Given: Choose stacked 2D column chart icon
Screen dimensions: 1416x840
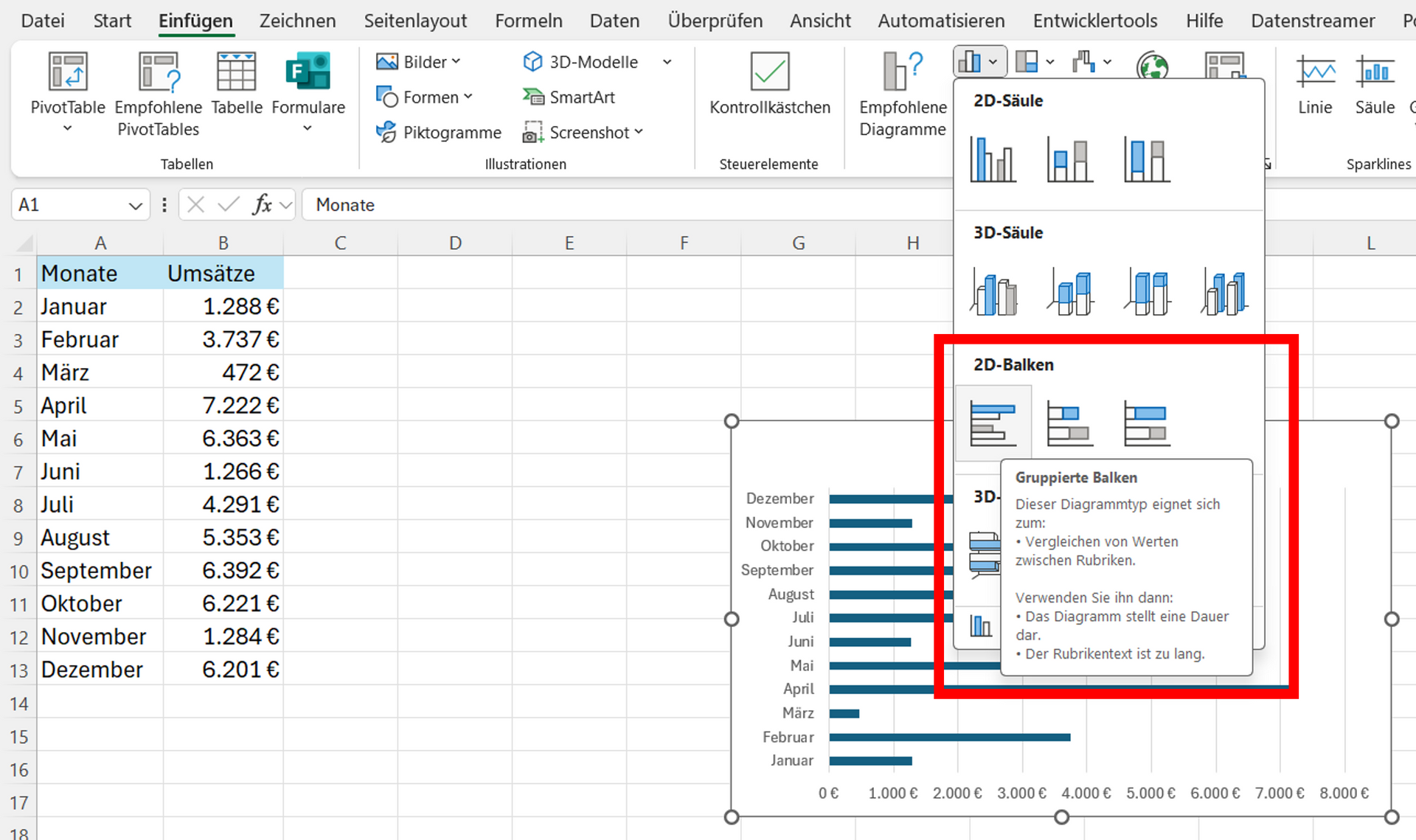Looking at the screenshot, I should coord(1069,159).
